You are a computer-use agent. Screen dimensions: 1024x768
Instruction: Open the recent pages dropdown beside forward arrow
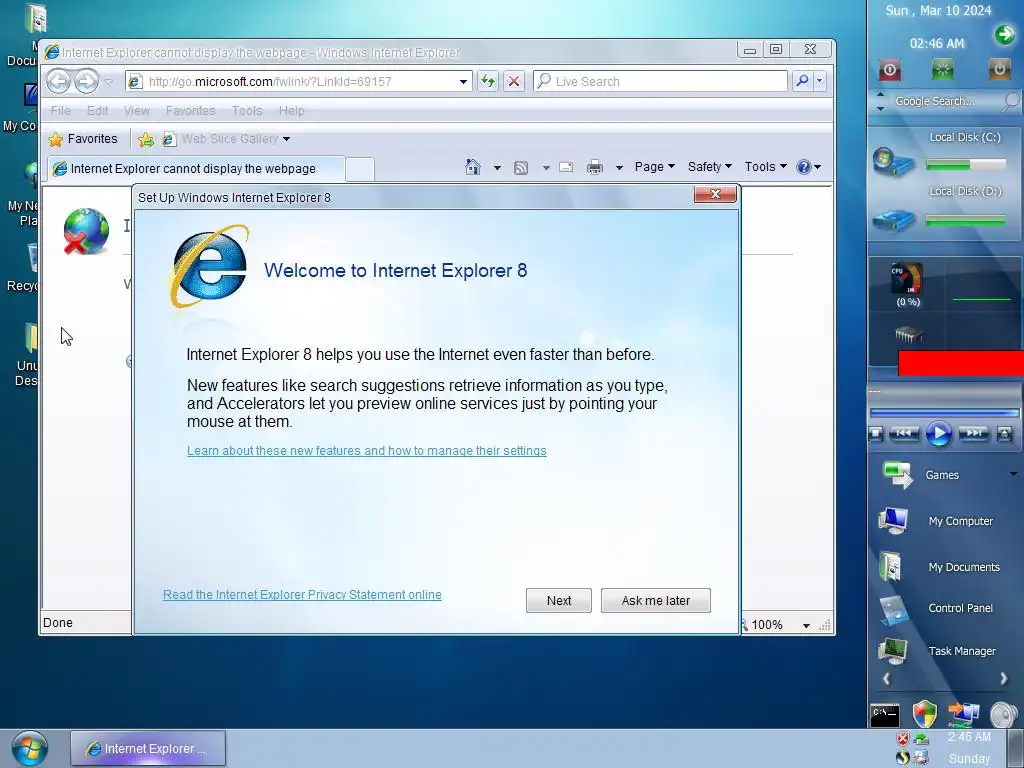109,82
